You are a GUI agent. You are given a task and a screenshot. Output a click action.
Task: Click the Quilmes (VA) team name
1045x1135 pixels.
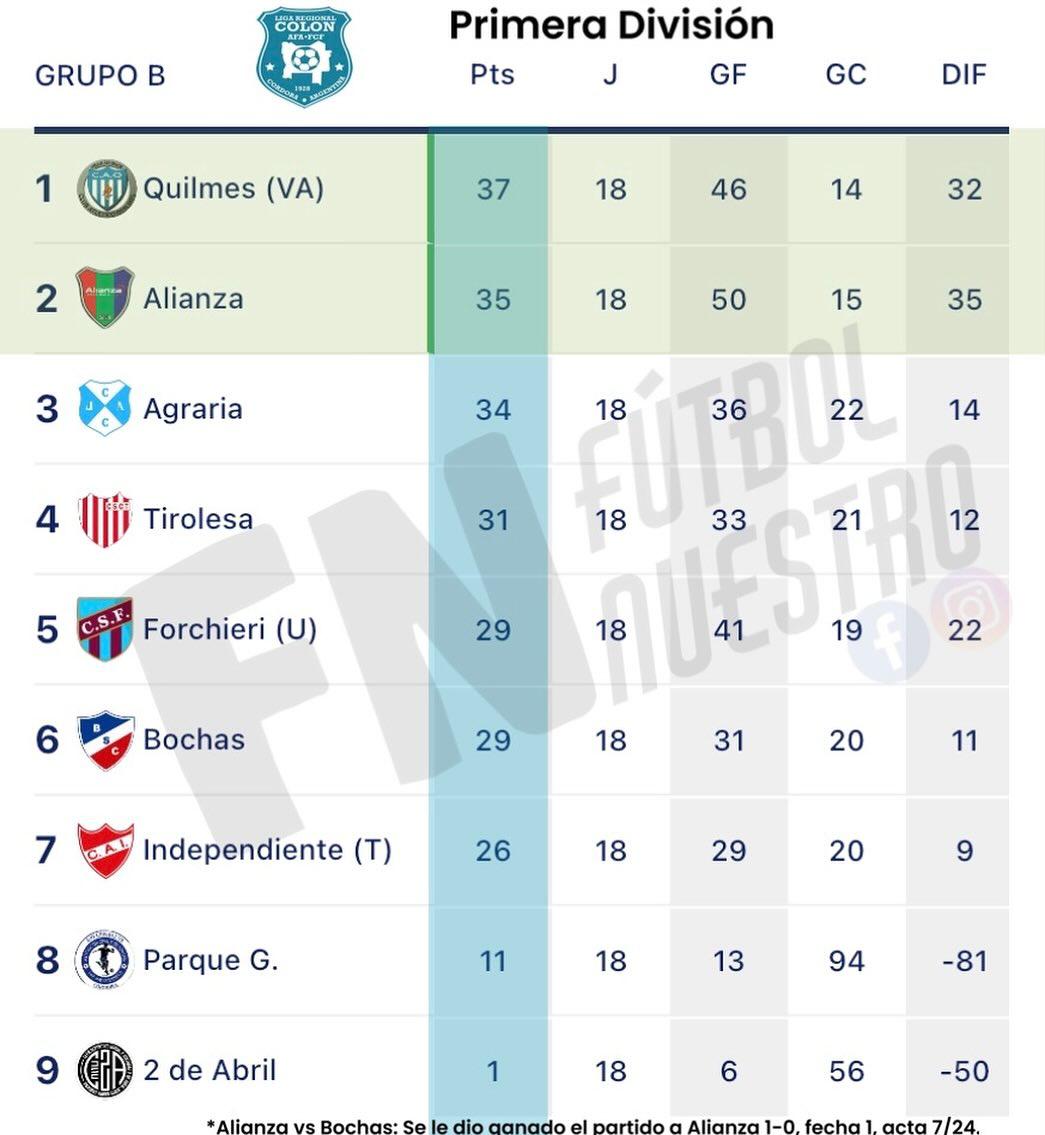233,188
